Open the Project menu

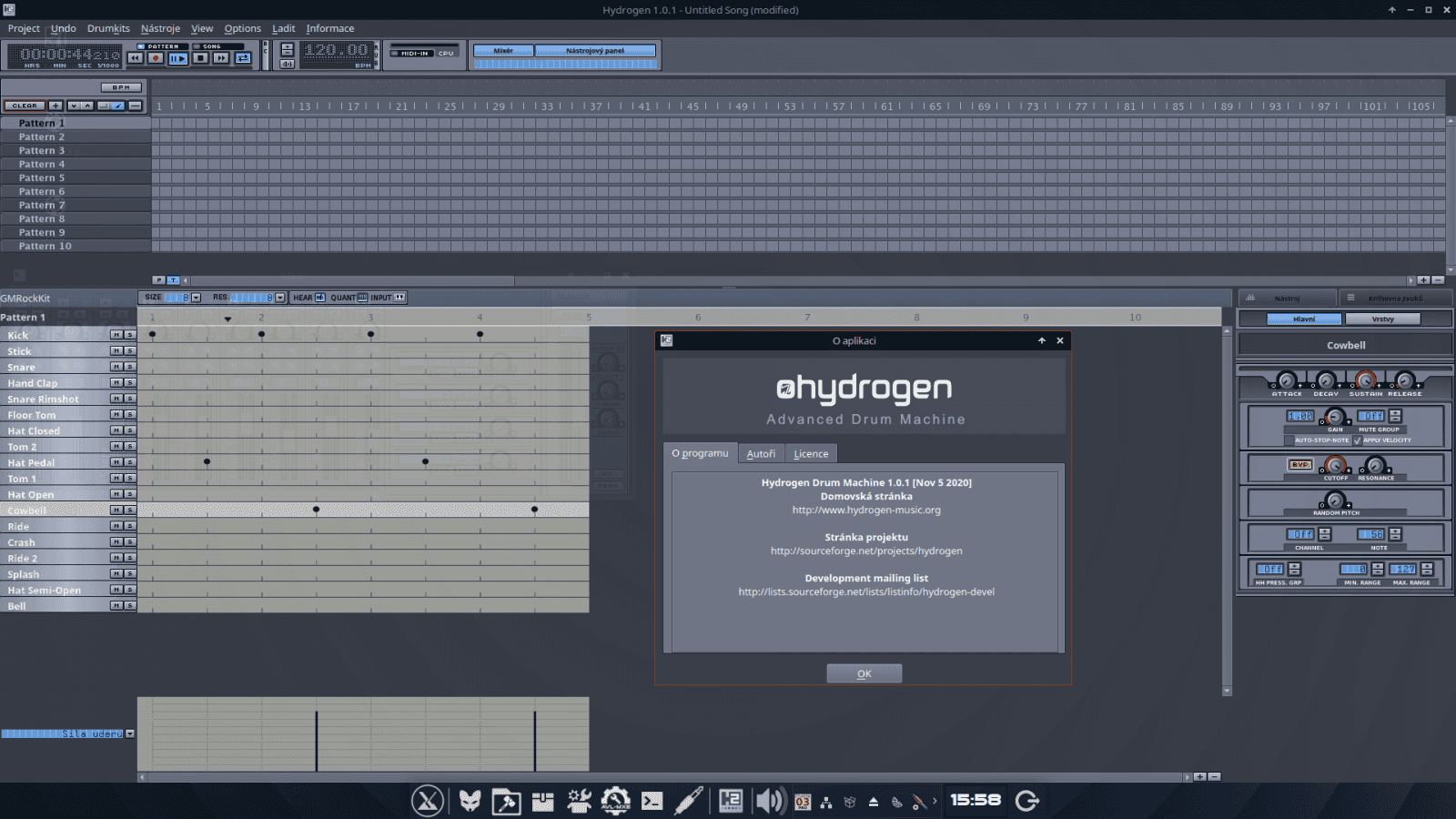click(x=24, y=28)
